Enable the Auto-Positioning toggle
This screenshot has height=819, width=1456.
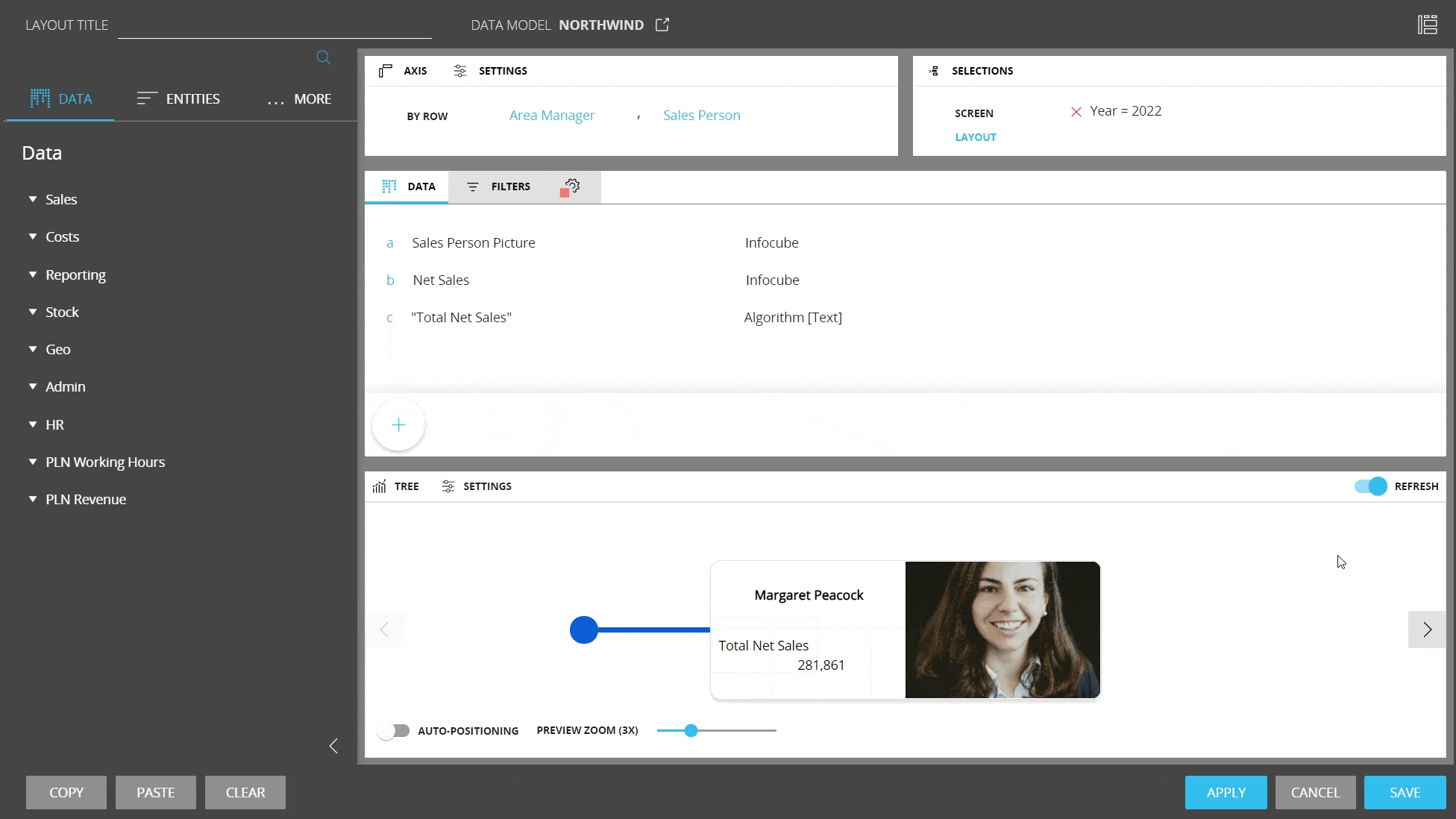(x=394, y=731)
